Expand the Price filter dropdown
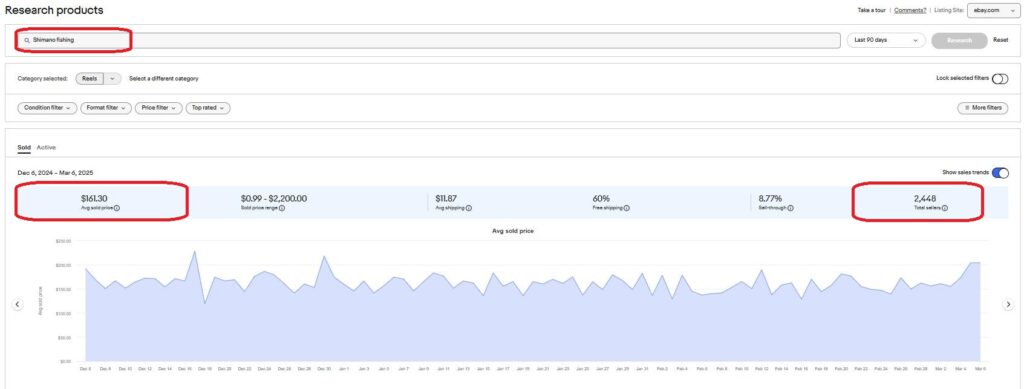 click(159, 108)
